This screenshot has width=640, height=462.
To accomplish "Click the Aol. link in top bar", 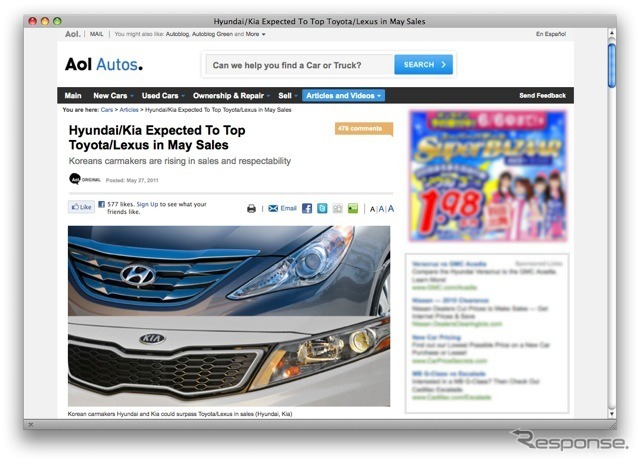I will (73, 34).
